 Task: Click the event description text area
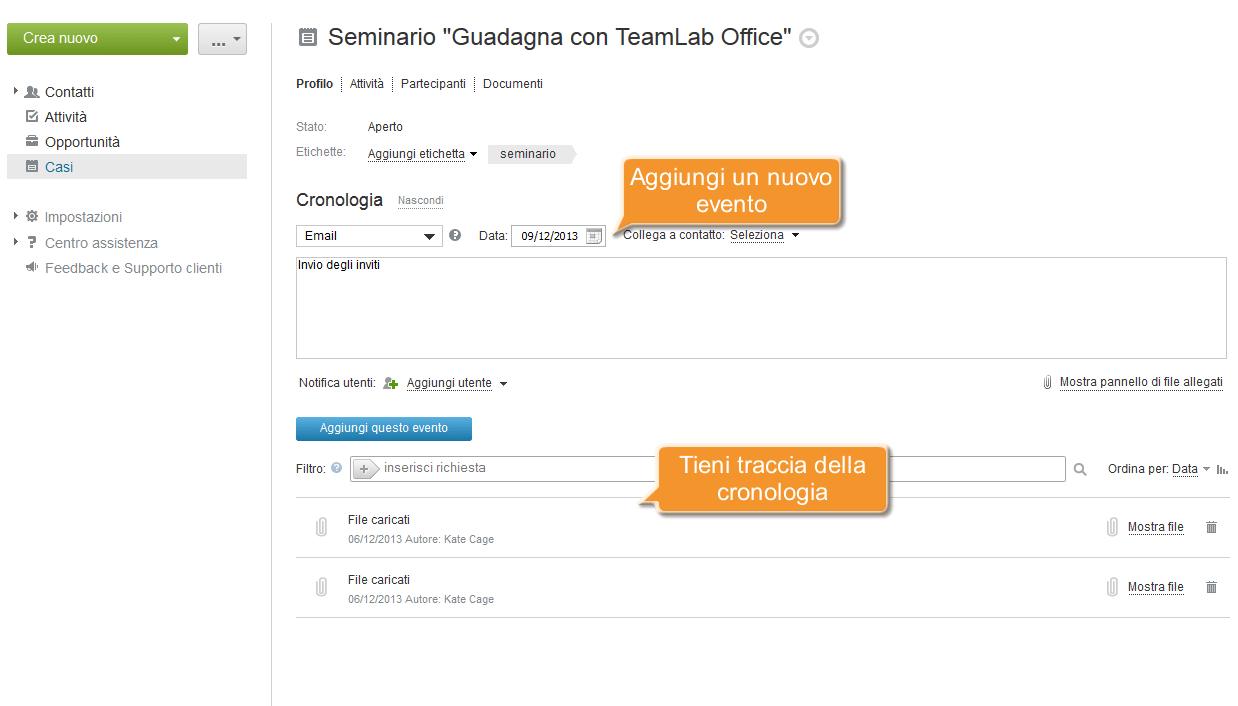point(761,308)
